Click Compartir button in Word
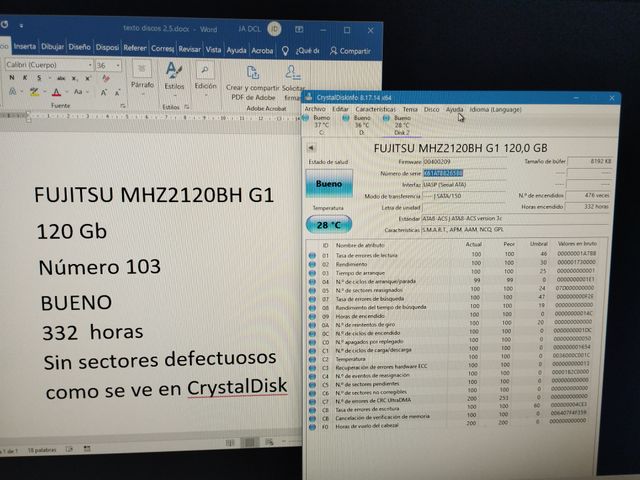The height and width of the screenshot is (480, 640). 351,51
